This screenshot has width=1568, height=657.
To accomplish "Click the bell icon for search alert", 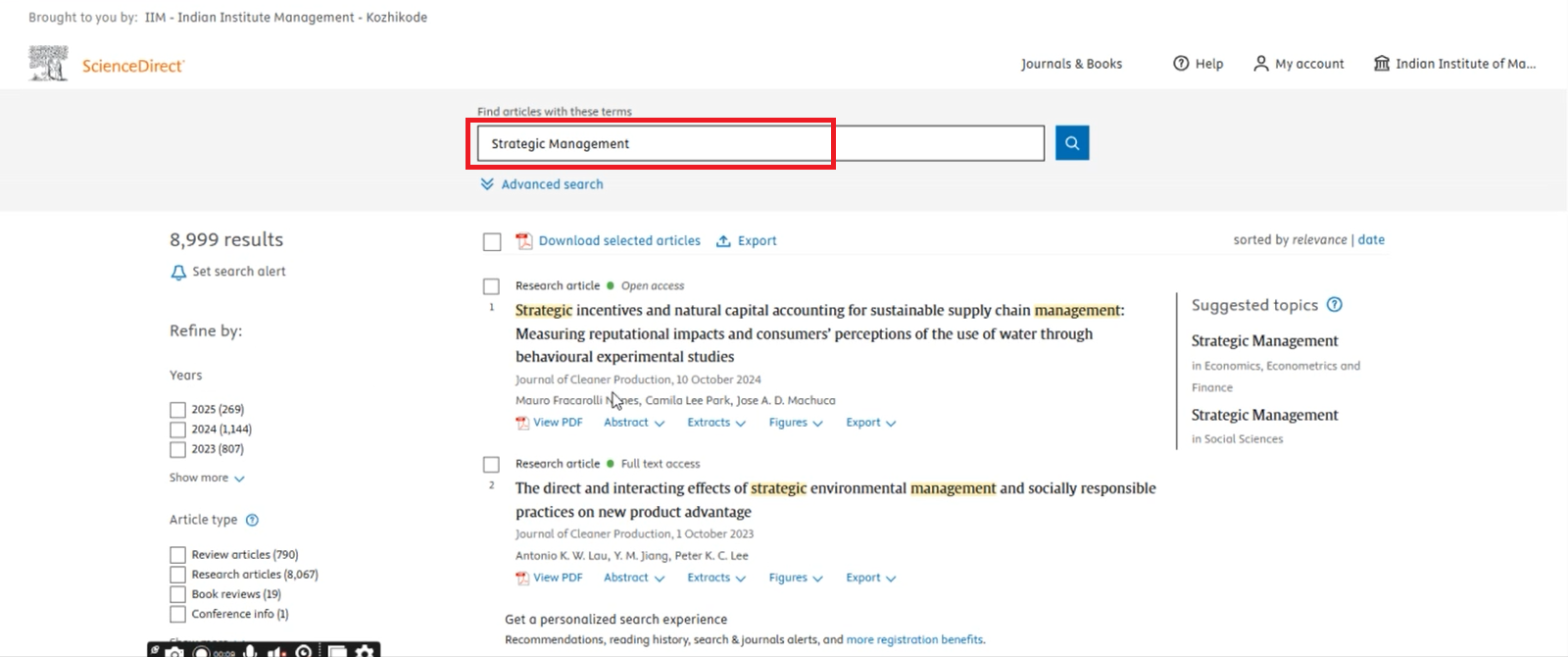I will (x=178, y=273).
